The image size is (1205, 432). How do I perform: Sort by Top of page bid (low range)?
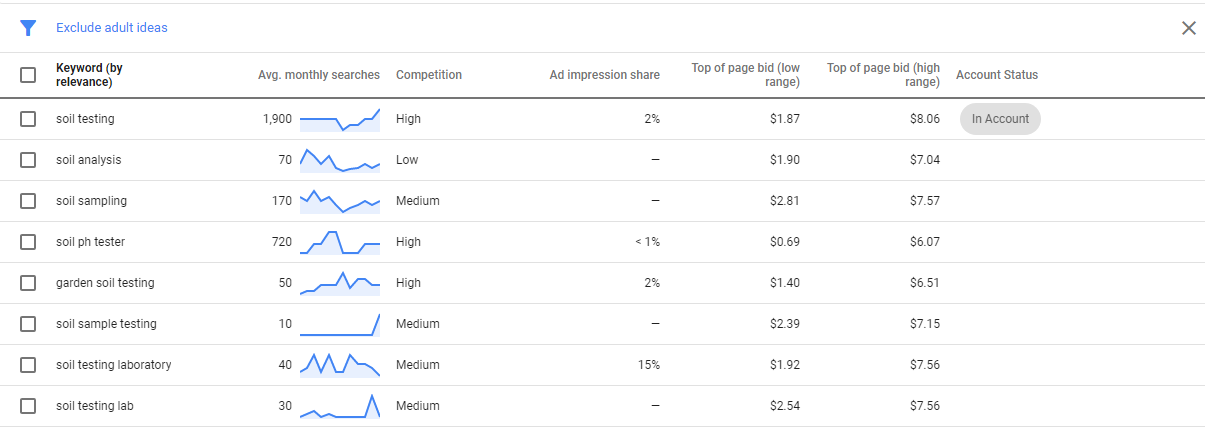point(746,75)
